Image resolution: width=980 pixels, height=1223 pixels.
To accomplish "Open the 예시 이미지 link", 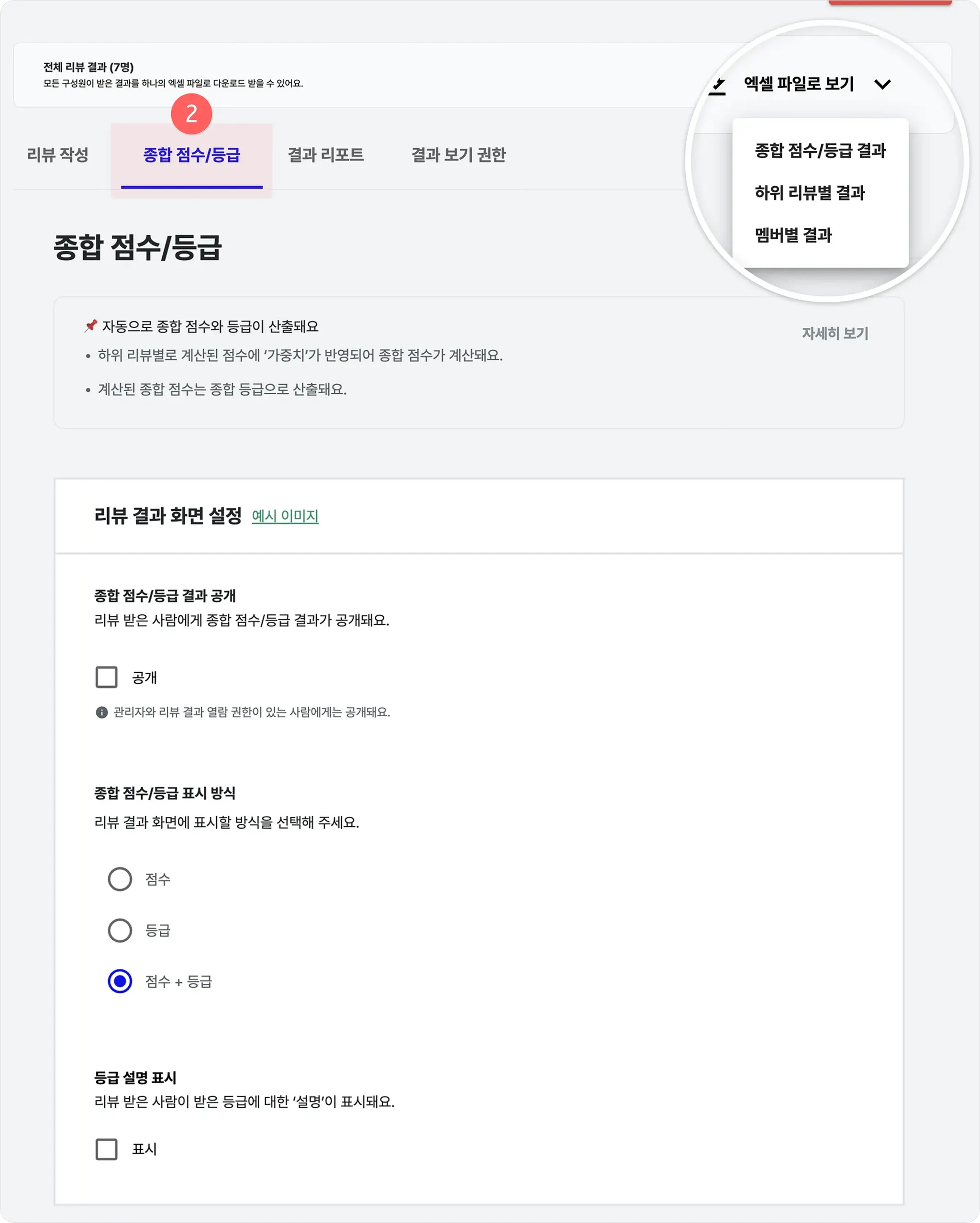I will tap(285, 516).
